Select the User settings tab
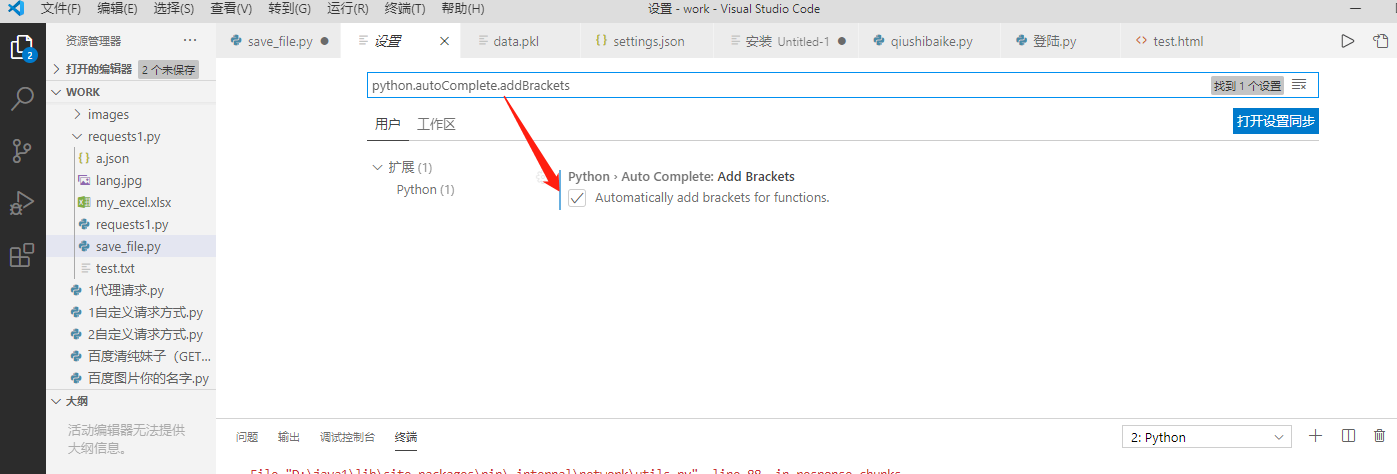Screen dimensions: 1397x474 coord(388,124)
